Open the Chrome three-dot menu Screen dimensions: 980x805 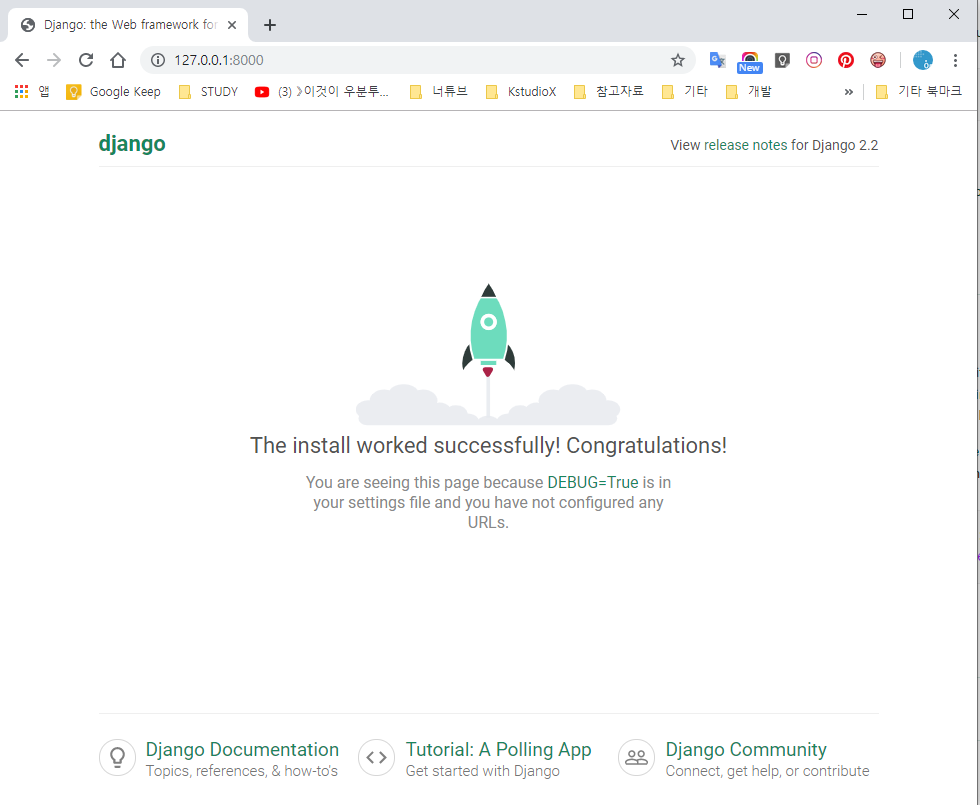click(956, 60)
